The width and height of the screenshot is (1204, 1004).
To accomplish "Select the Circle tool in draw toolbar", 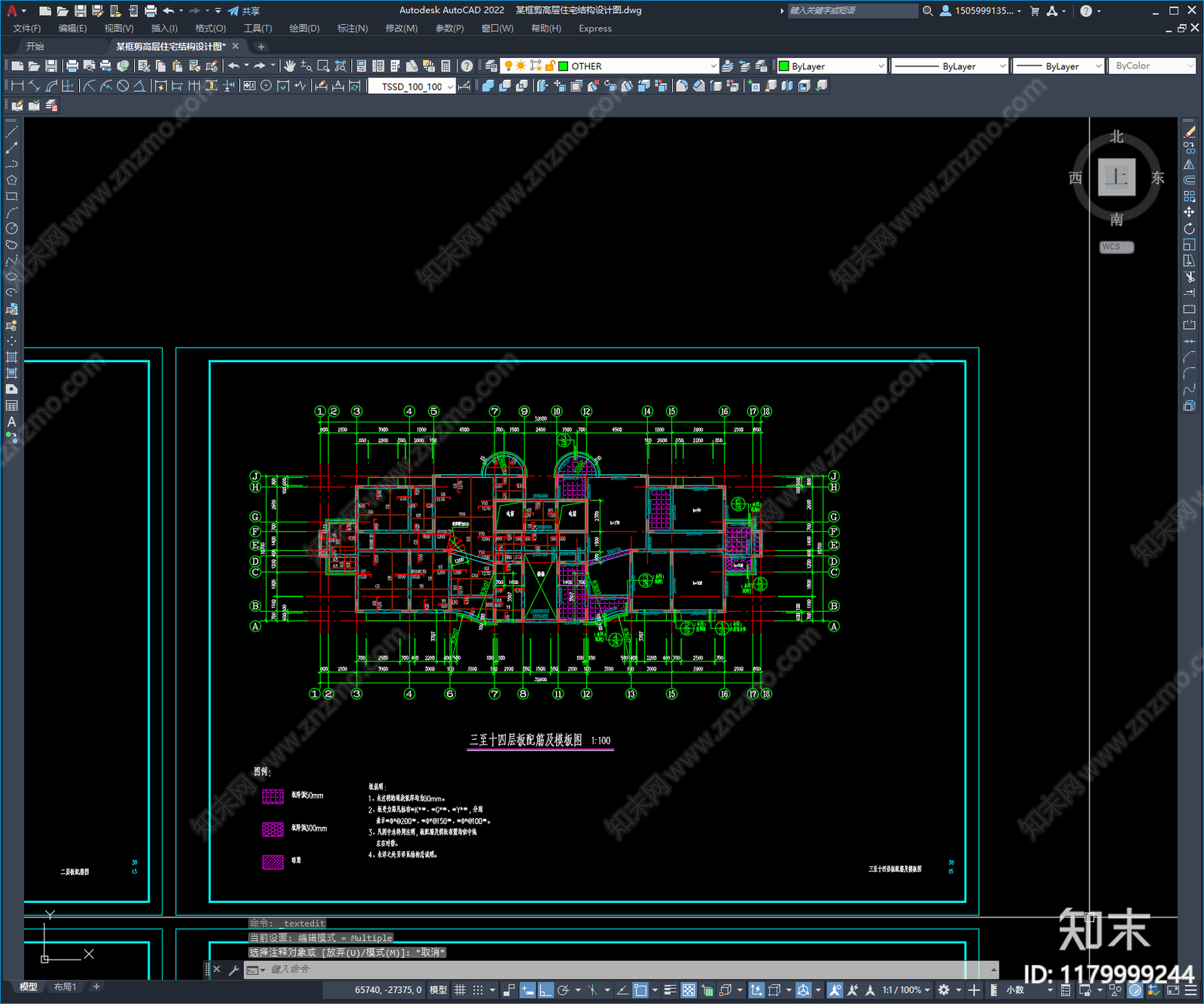I will click(x=11, y=229).
